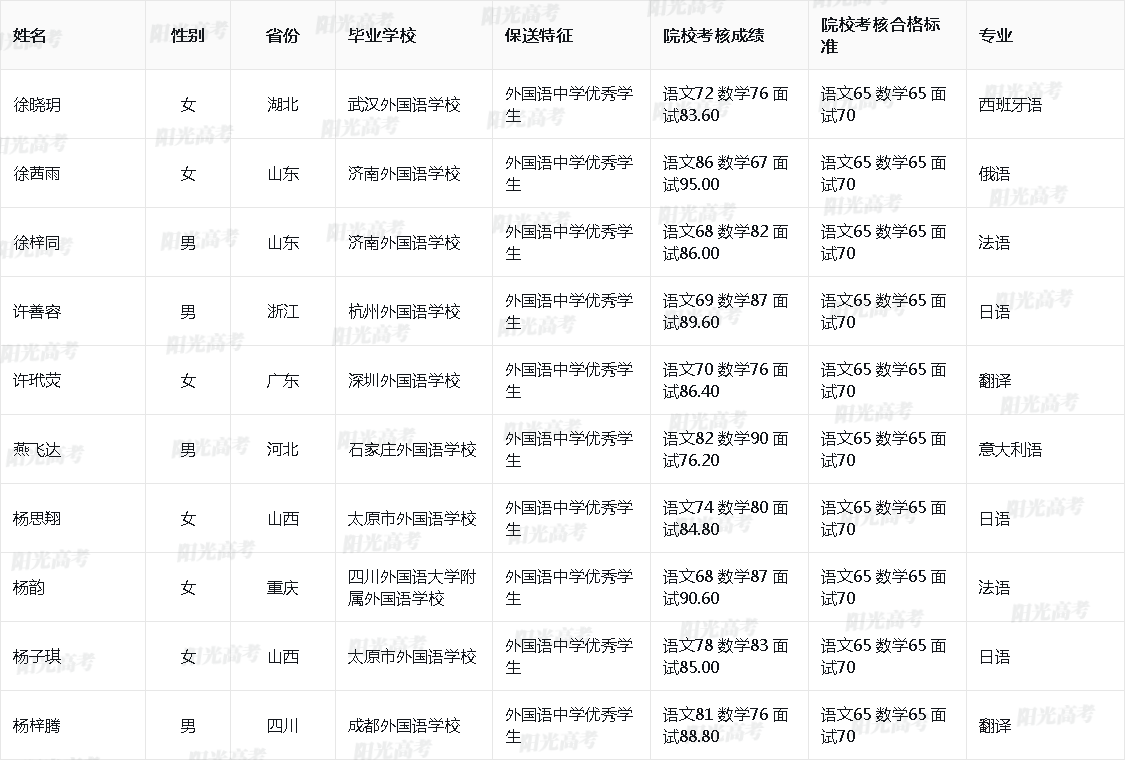Select the name 徐晓玥
This screenshot has height=760, width=1125.
pyautogui.click(x=37, y=105)
